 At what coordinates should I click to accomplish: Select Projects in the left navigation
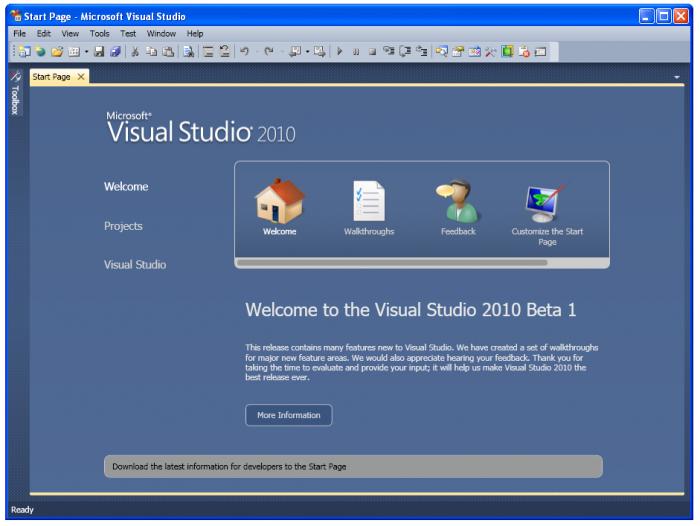pyautogui.click(x=123, y=226)
